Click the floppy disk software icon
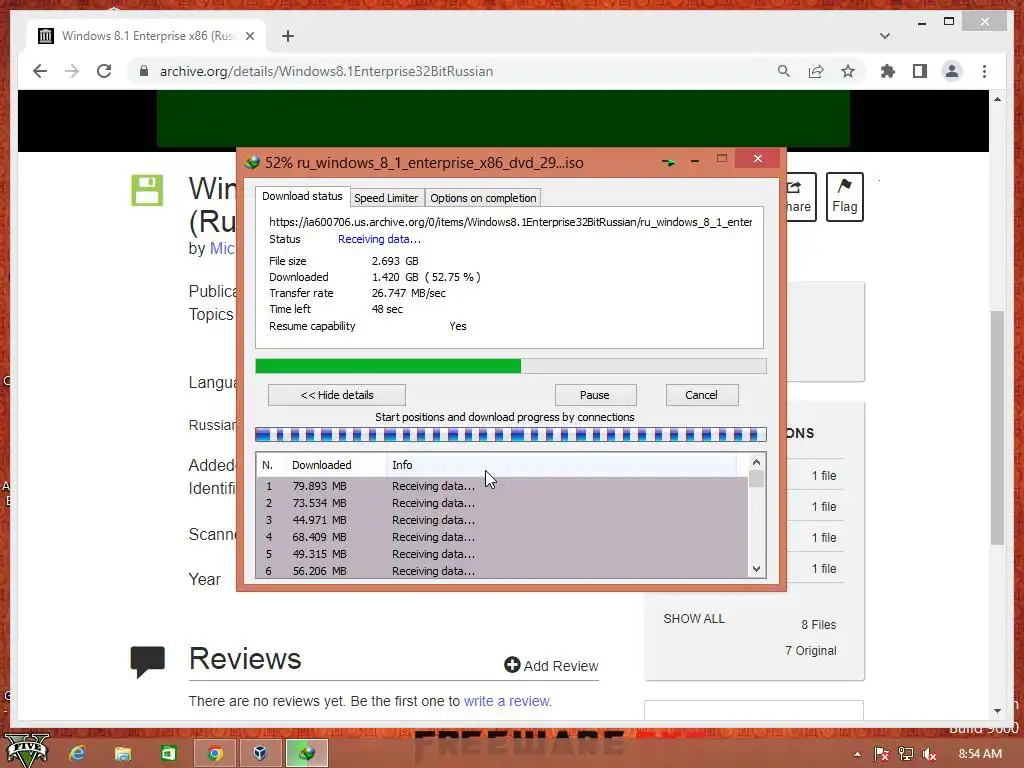Screen dimensions: 1024x768 point(147,190)
